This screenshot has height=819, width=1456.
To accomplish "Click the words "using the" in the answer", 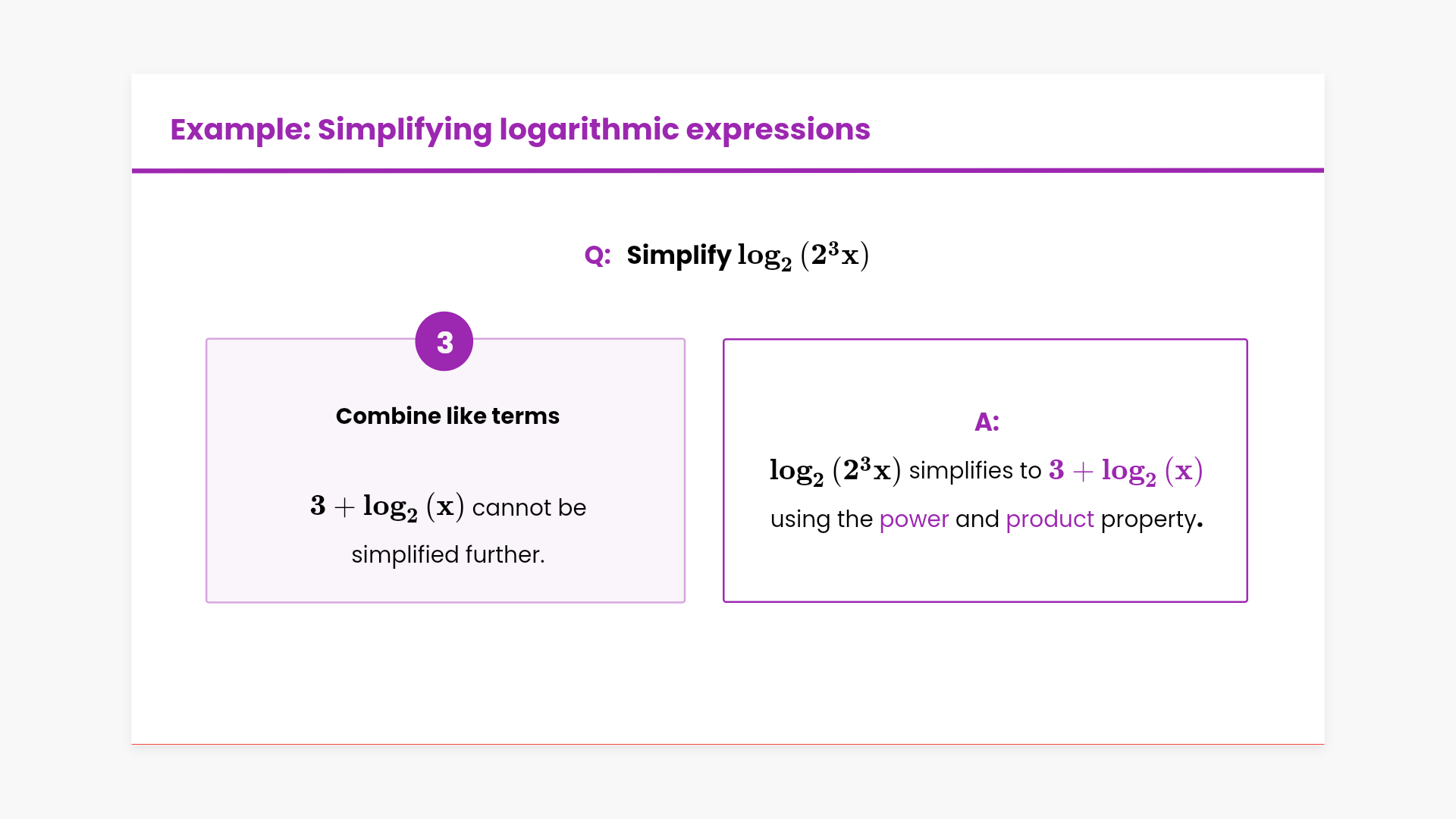I will pyautogui.click(x=821, y=519).
